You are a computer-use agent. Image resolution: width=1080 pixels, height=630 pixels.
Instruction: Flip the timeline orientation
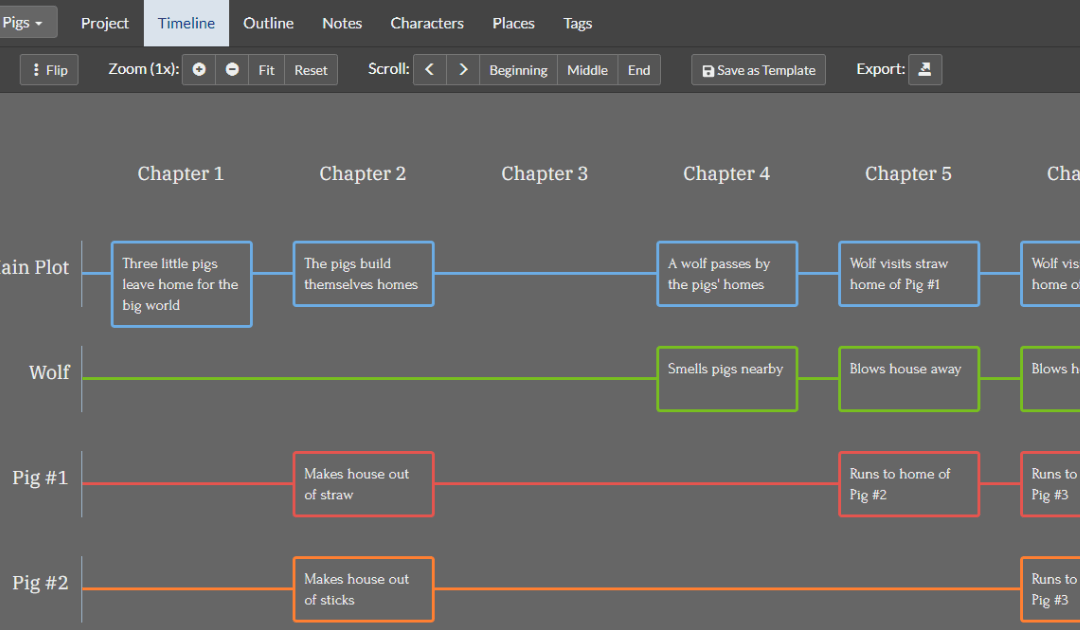coord(49,70)
